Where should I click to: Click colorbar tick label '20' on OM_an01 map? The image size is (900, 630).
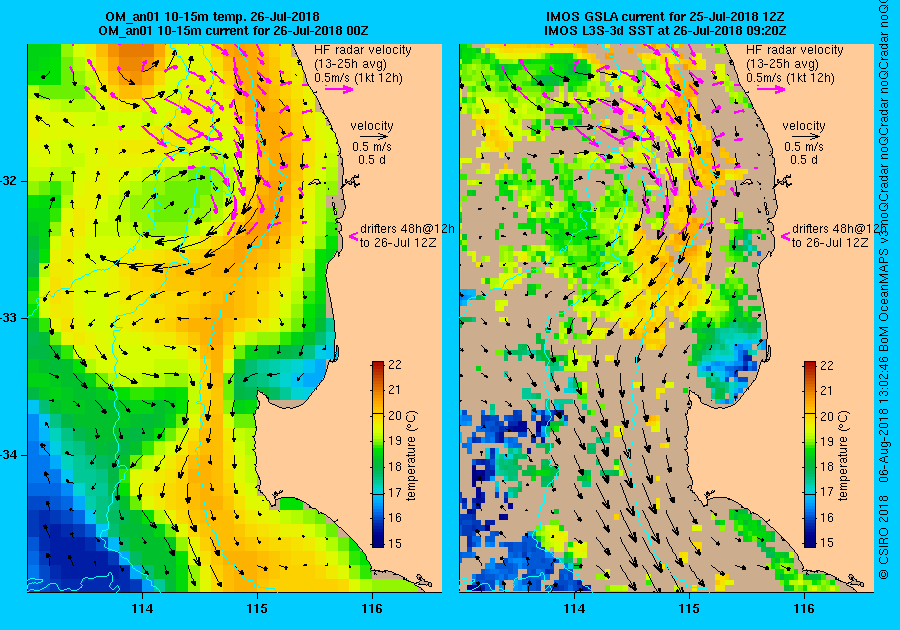[395, 416]
